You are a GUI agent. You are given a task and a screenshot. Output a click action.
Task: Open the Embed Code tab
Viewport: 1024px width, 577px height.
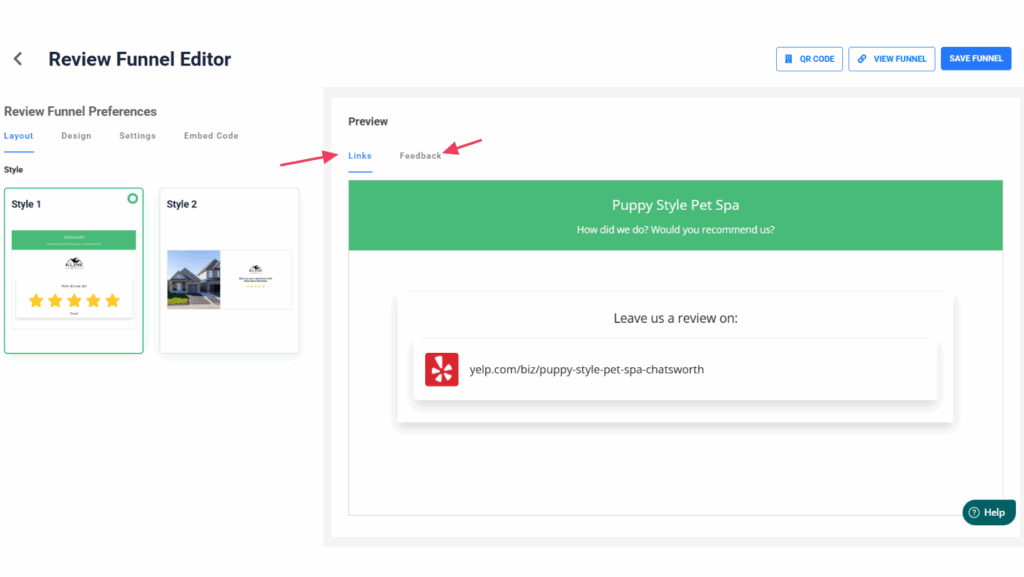point(211,136)
